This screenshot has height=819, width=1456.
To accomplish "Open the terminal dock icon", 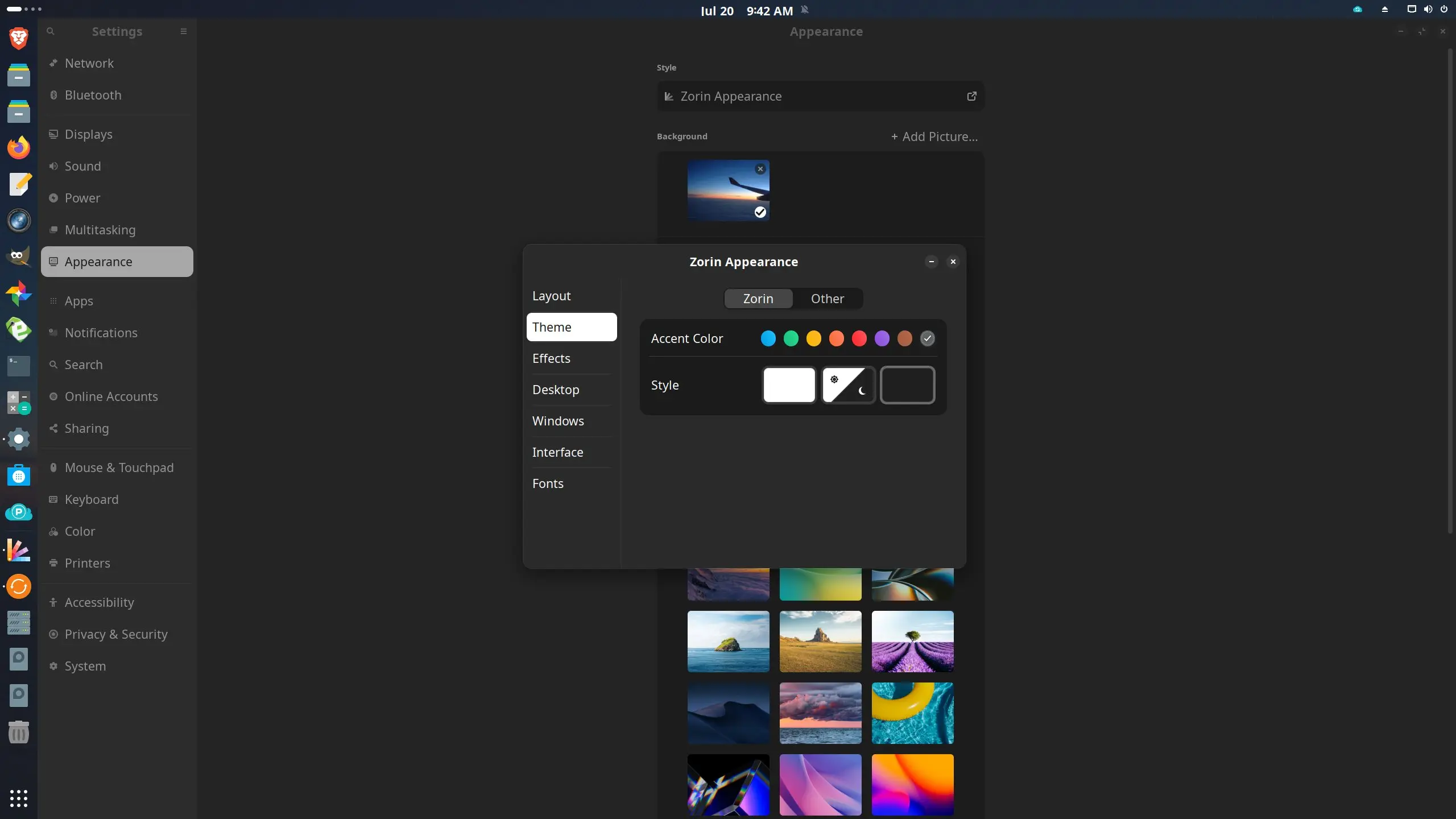I will [x=19, y=366].
